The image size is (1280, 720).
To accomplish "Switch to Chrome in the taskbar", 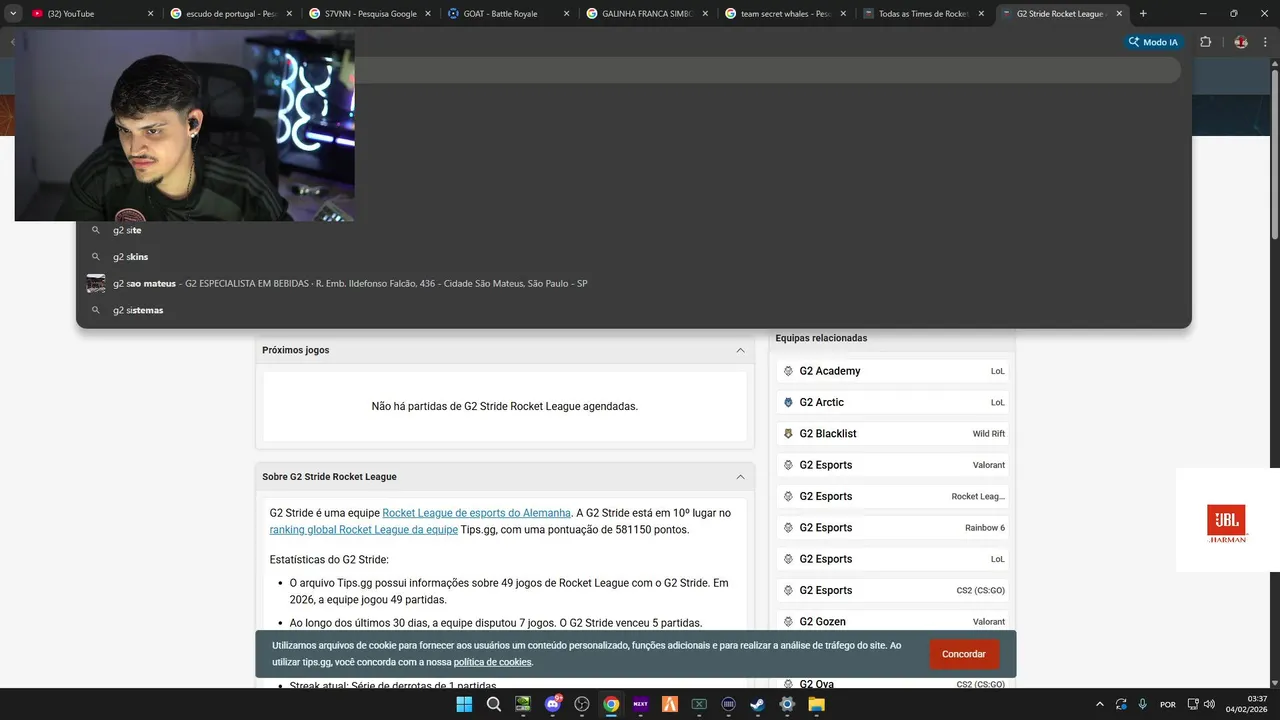I will click(x=611, y=704).
